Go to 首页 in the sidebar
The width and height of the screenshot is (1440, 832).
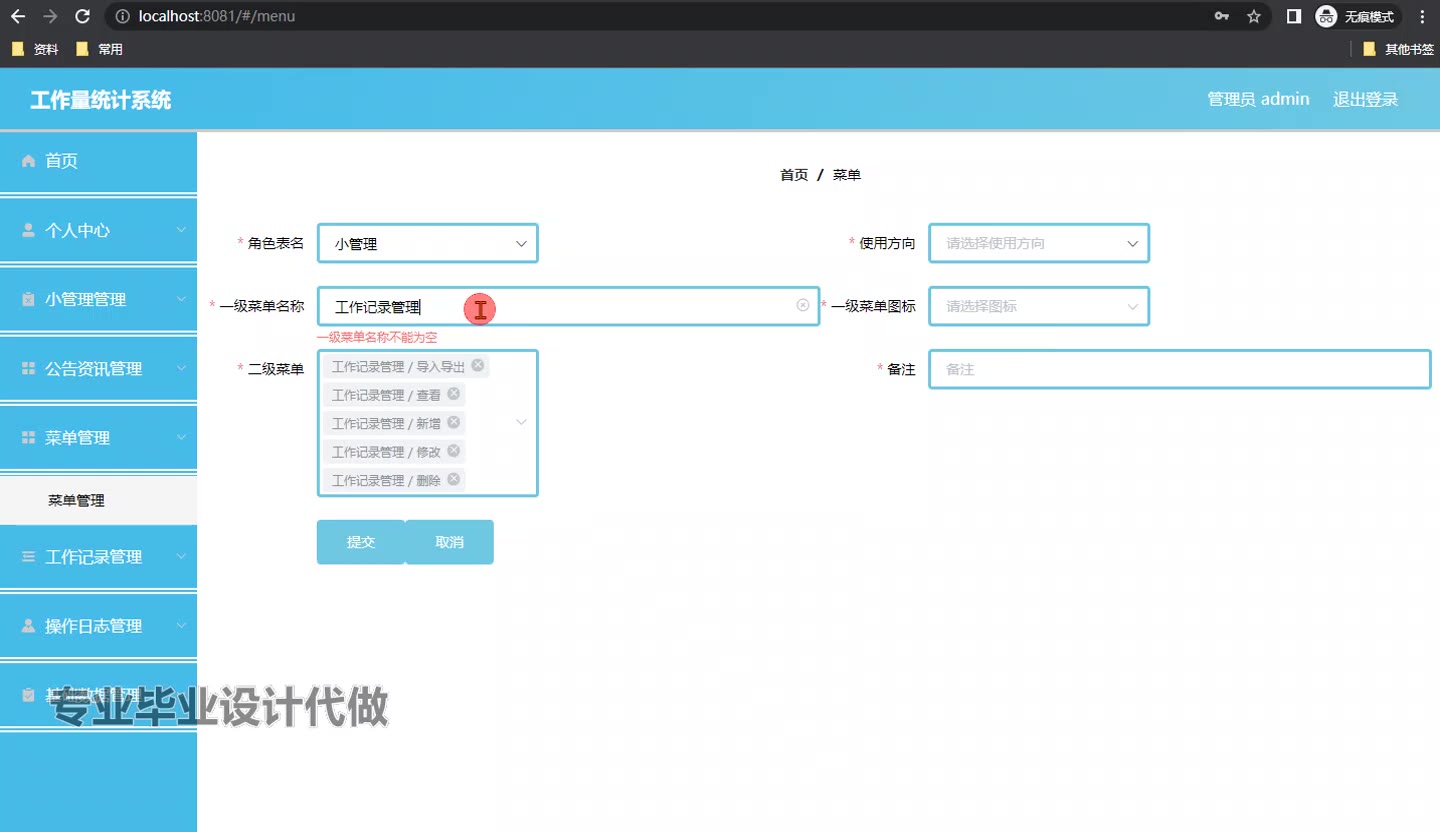pos(98,161)
